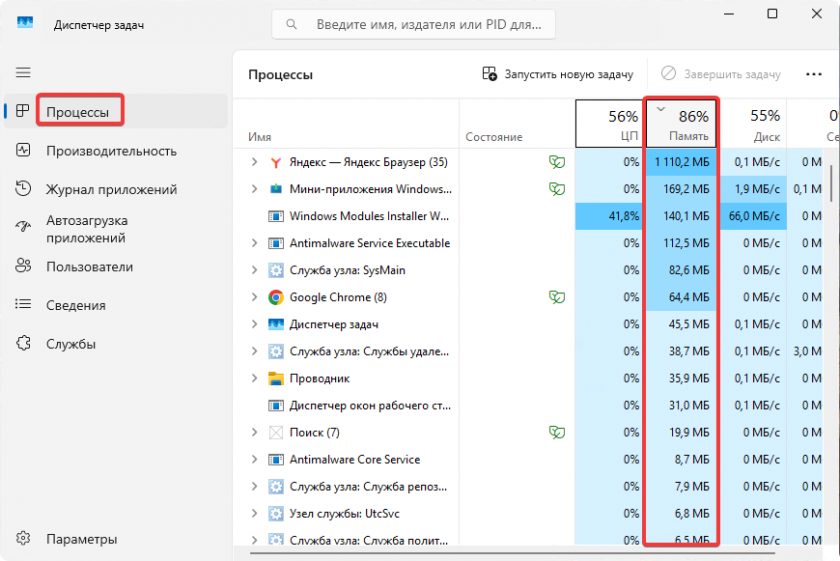Click the vertical scrollbar of process list

[832, 185]
